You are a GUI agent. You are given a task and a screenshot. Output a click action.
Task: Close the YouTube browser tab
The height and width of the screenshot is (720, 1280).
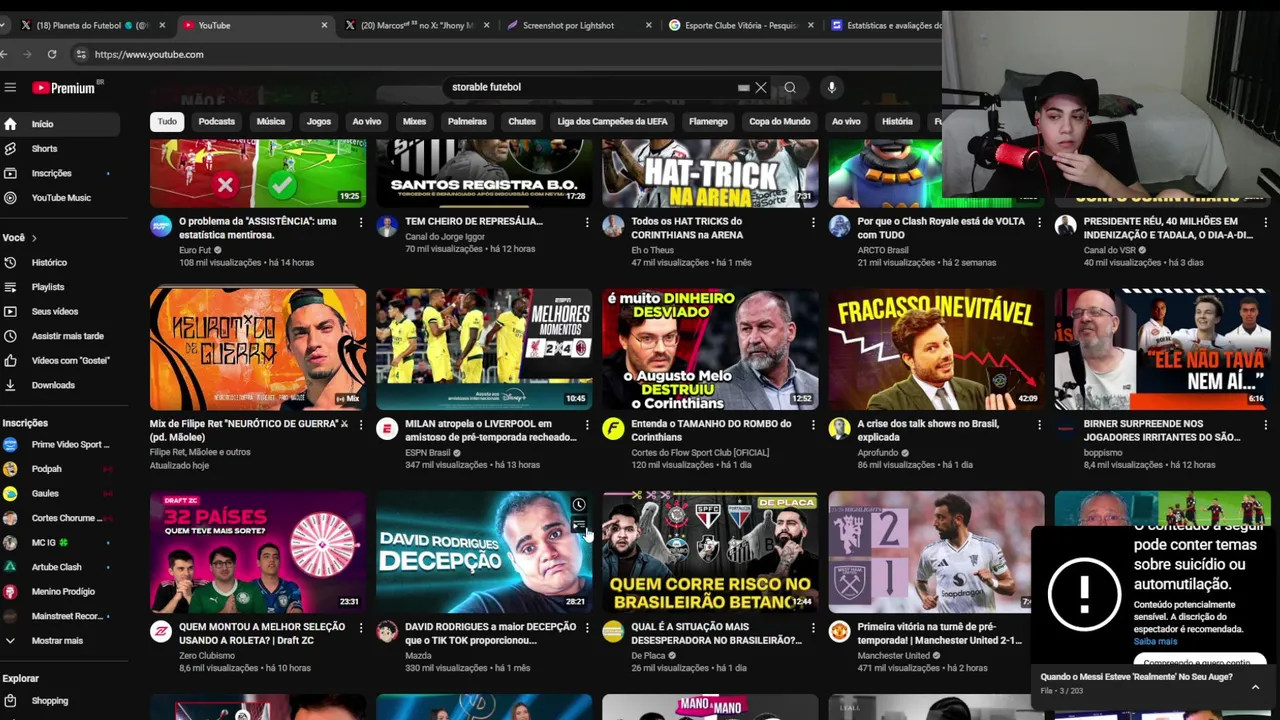[324, 25]
